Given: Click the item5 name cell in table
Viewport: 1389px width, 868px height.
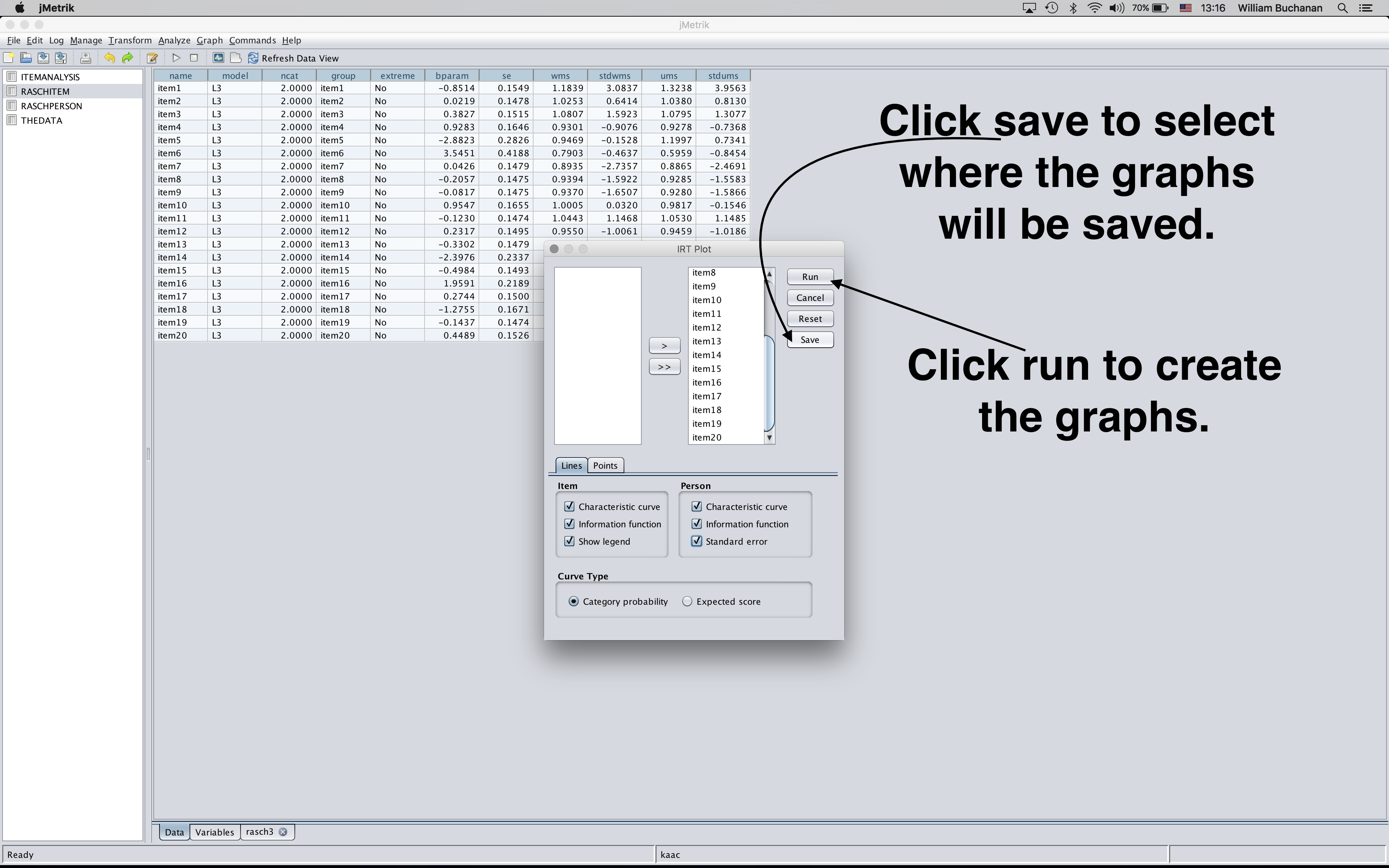Looking at the screenshot, I should tap(181, 140).
